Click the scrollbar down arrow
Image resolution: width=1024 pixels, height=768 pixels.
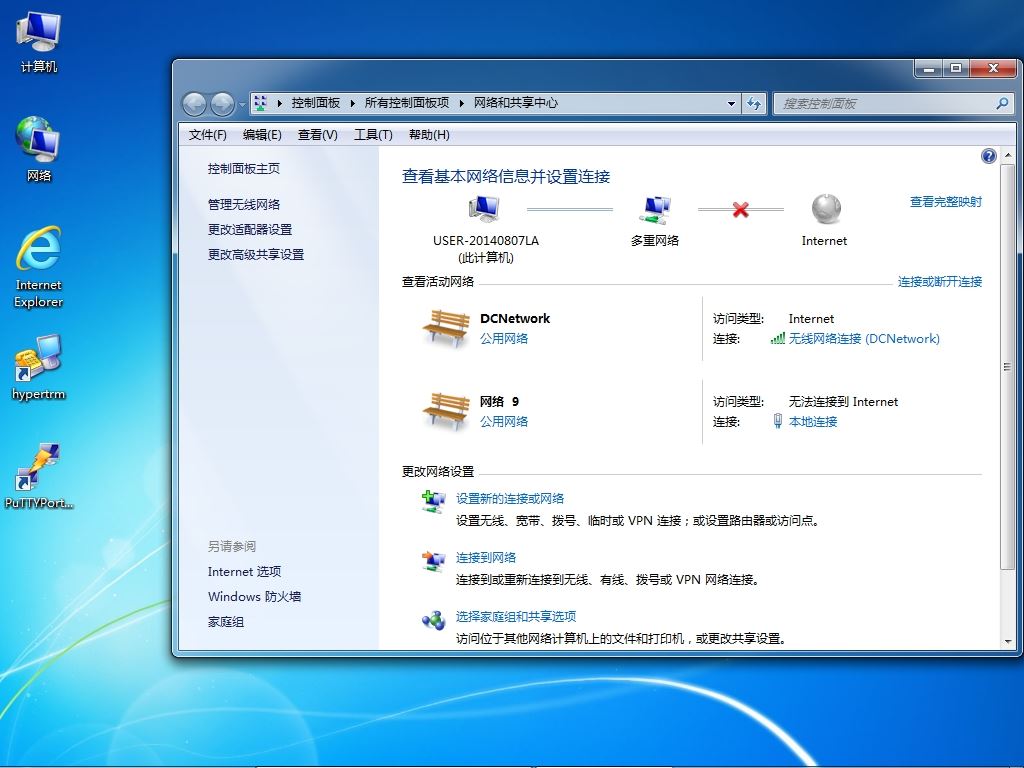(1008, 642)
